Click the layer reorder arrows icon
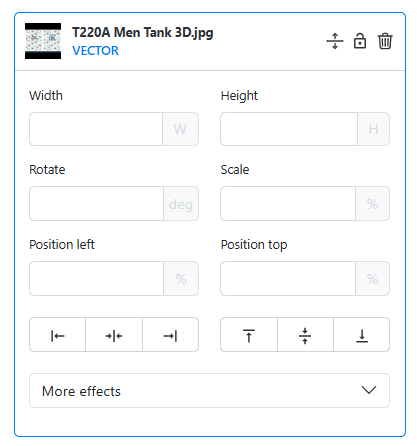417x446 pixels. (x=335, y=41)
